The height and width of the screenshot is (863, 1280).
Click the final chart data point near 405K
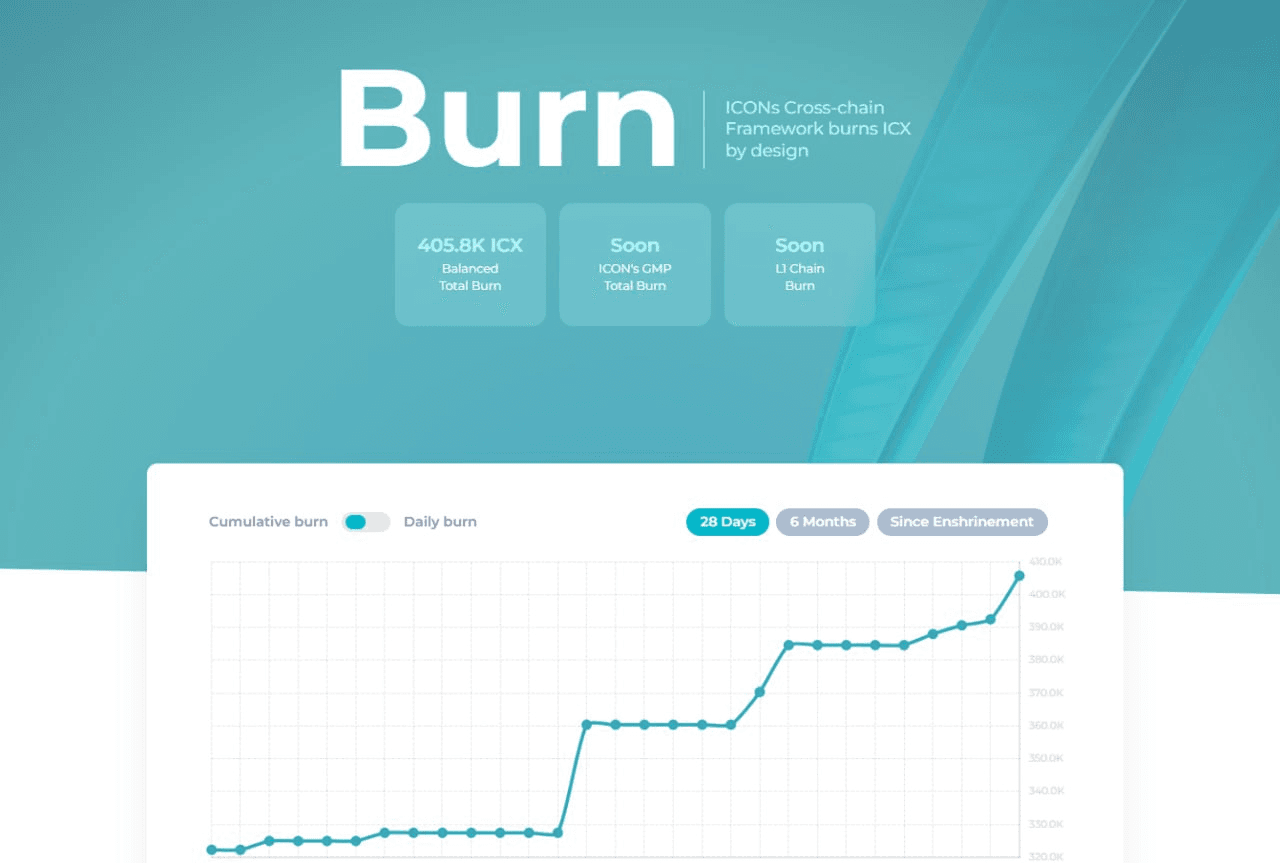(1019, 576)
